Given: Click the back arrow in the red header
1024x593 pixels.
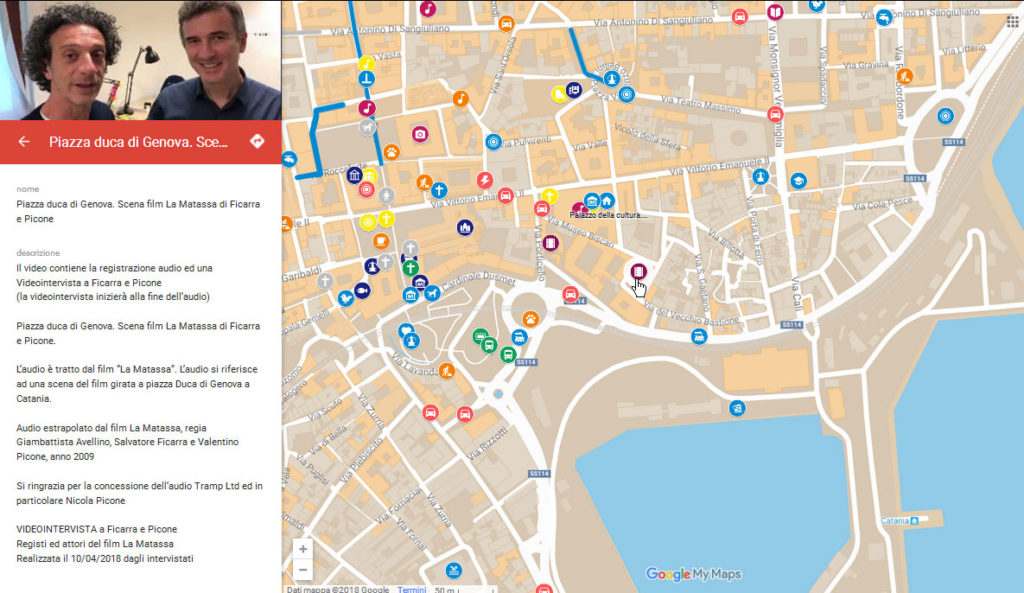Looking at the screenshot, I should (x=24, y=142).
